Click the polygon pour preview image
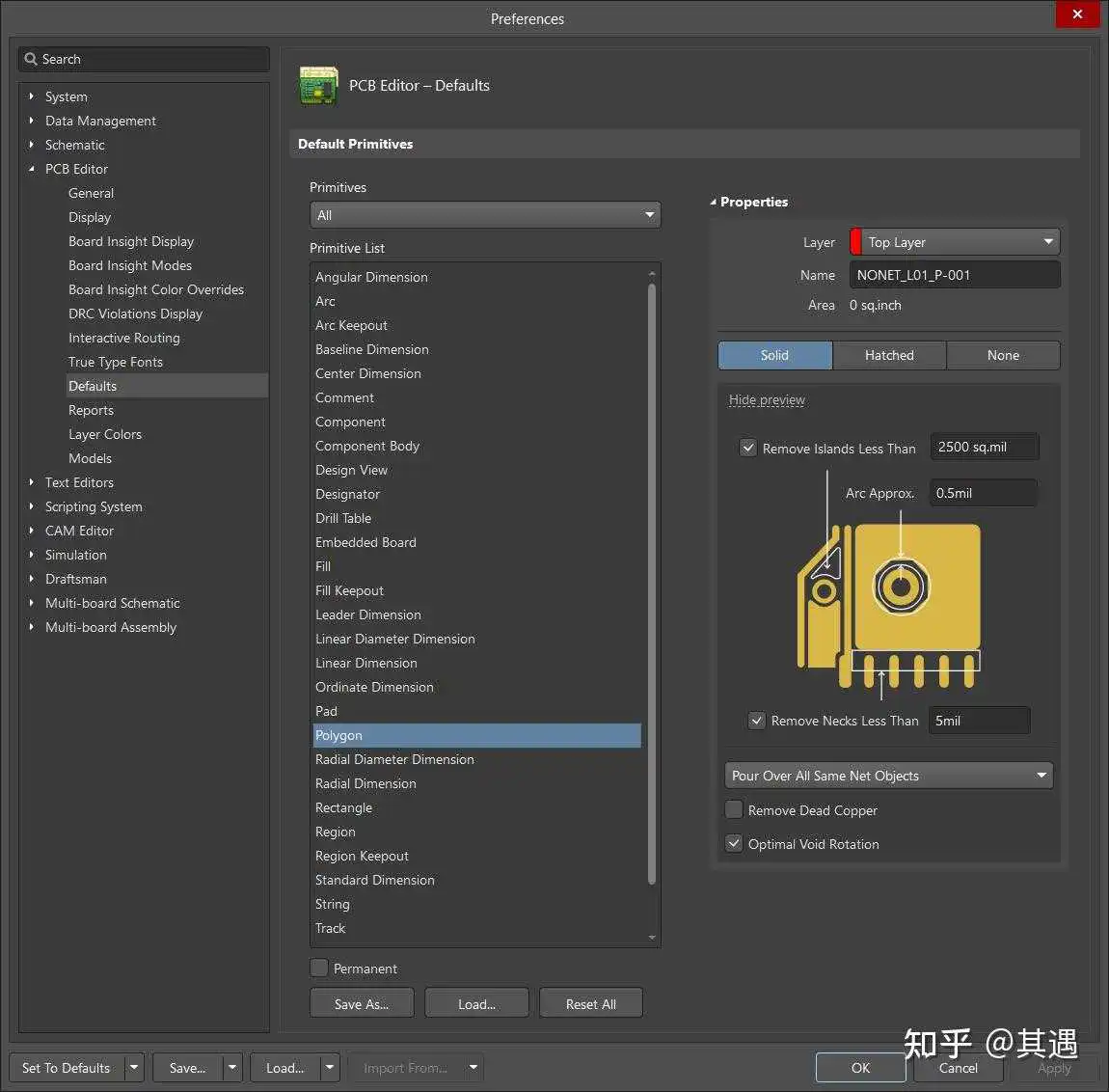 [889, 605]
